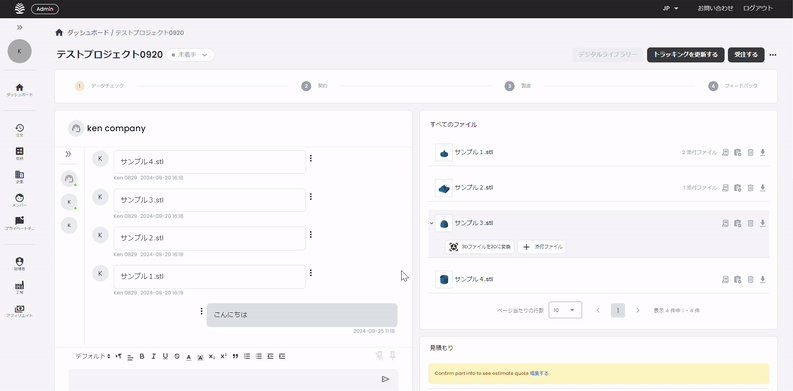
Task: Open the 企業 building sidebar icon
Action: coord(19,177)
